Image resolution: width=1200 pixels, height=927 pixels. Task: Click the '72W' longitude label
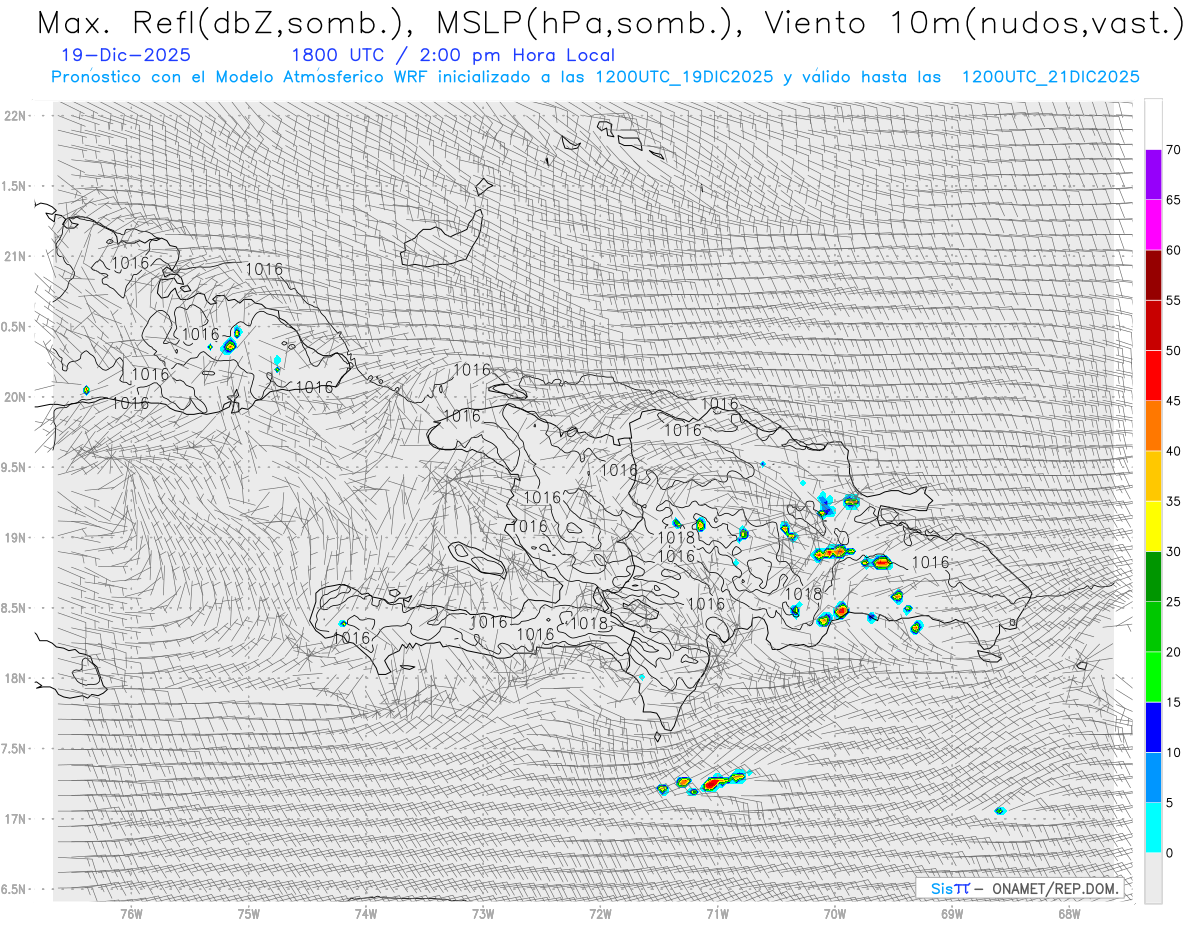[x=600, y=913]
